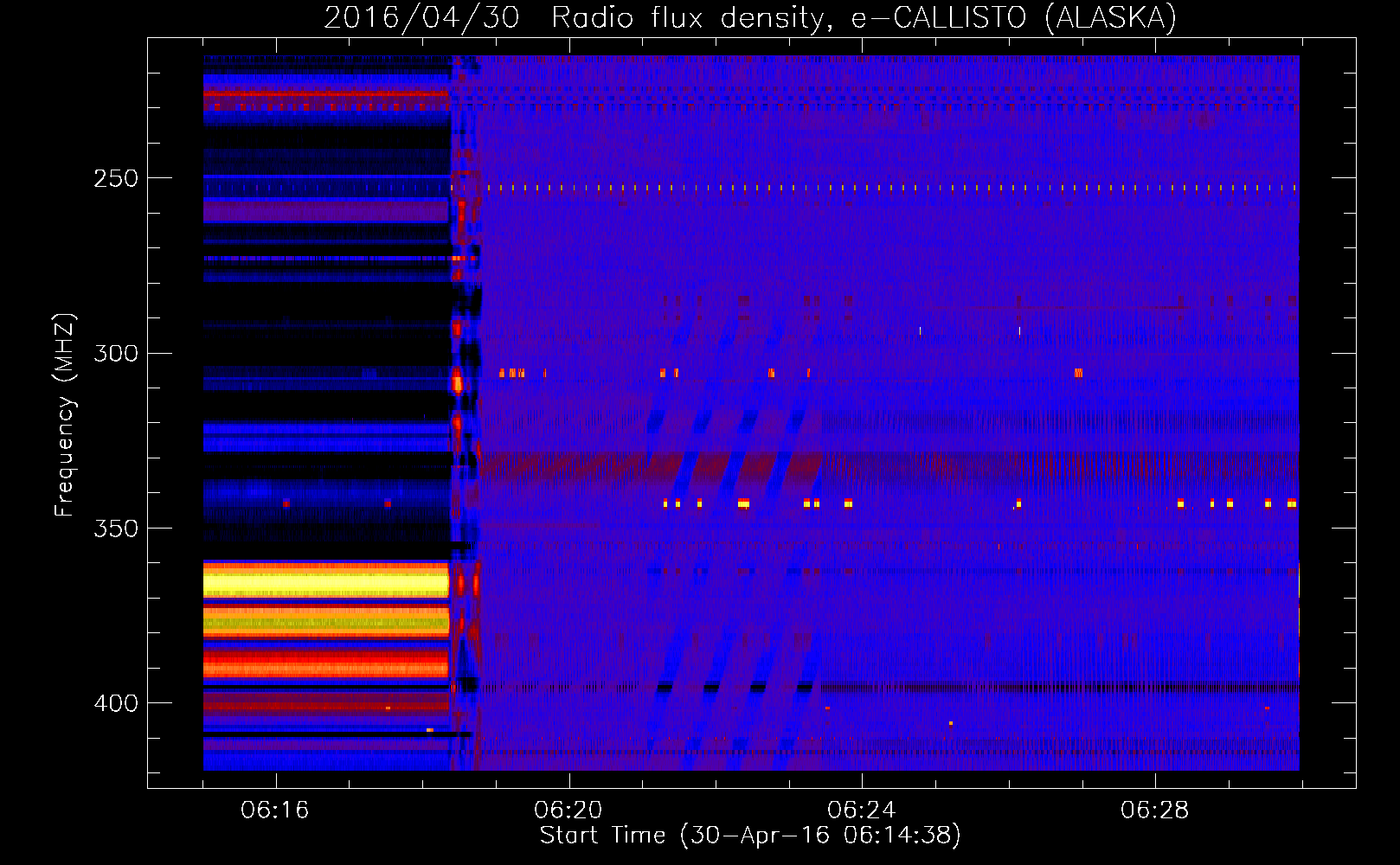Click the 06:20 time tick label

pyautogui.click(x=568, y=811)
